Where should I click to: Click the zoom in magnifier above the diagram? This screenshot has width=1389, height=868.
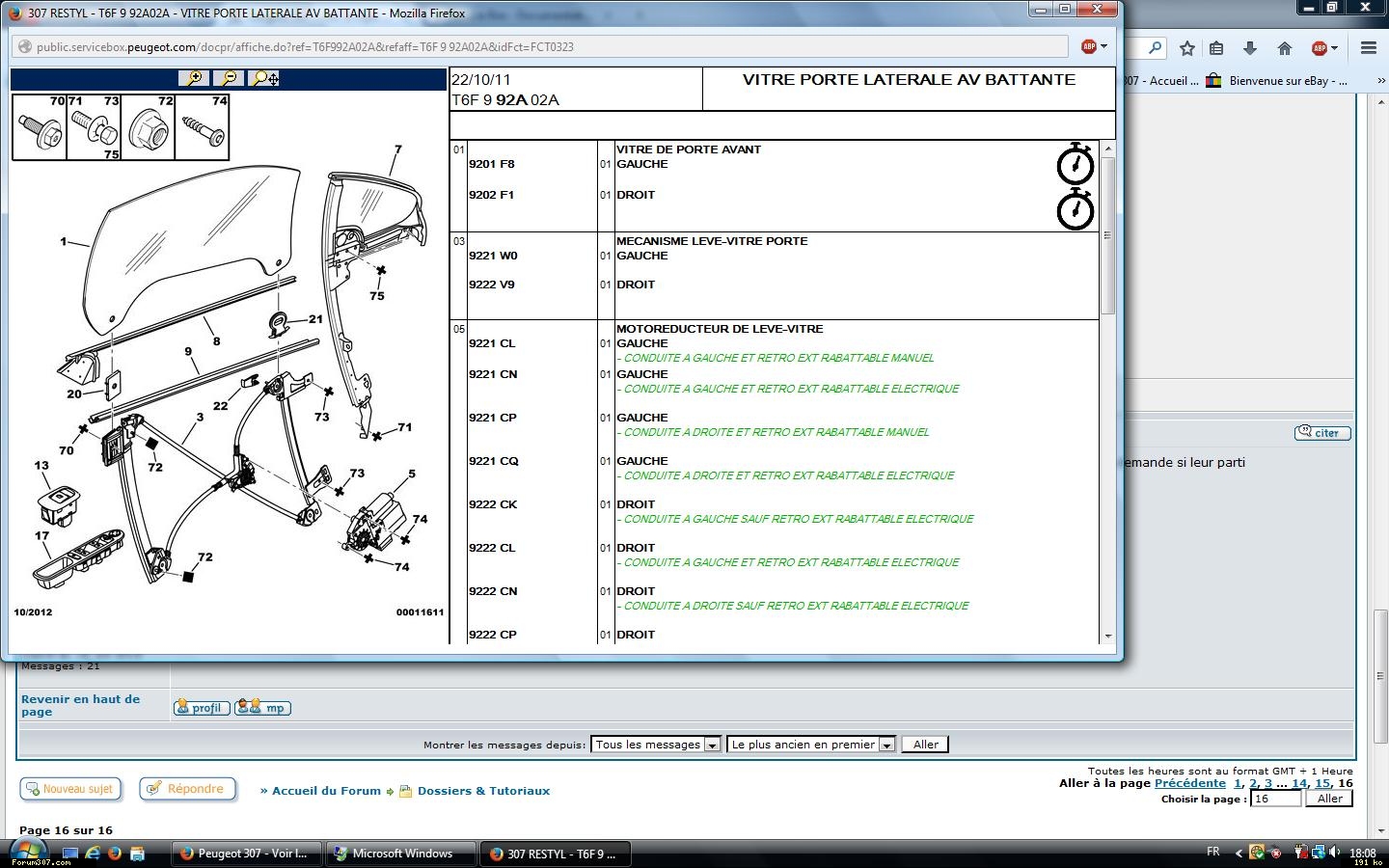point(194,78)
